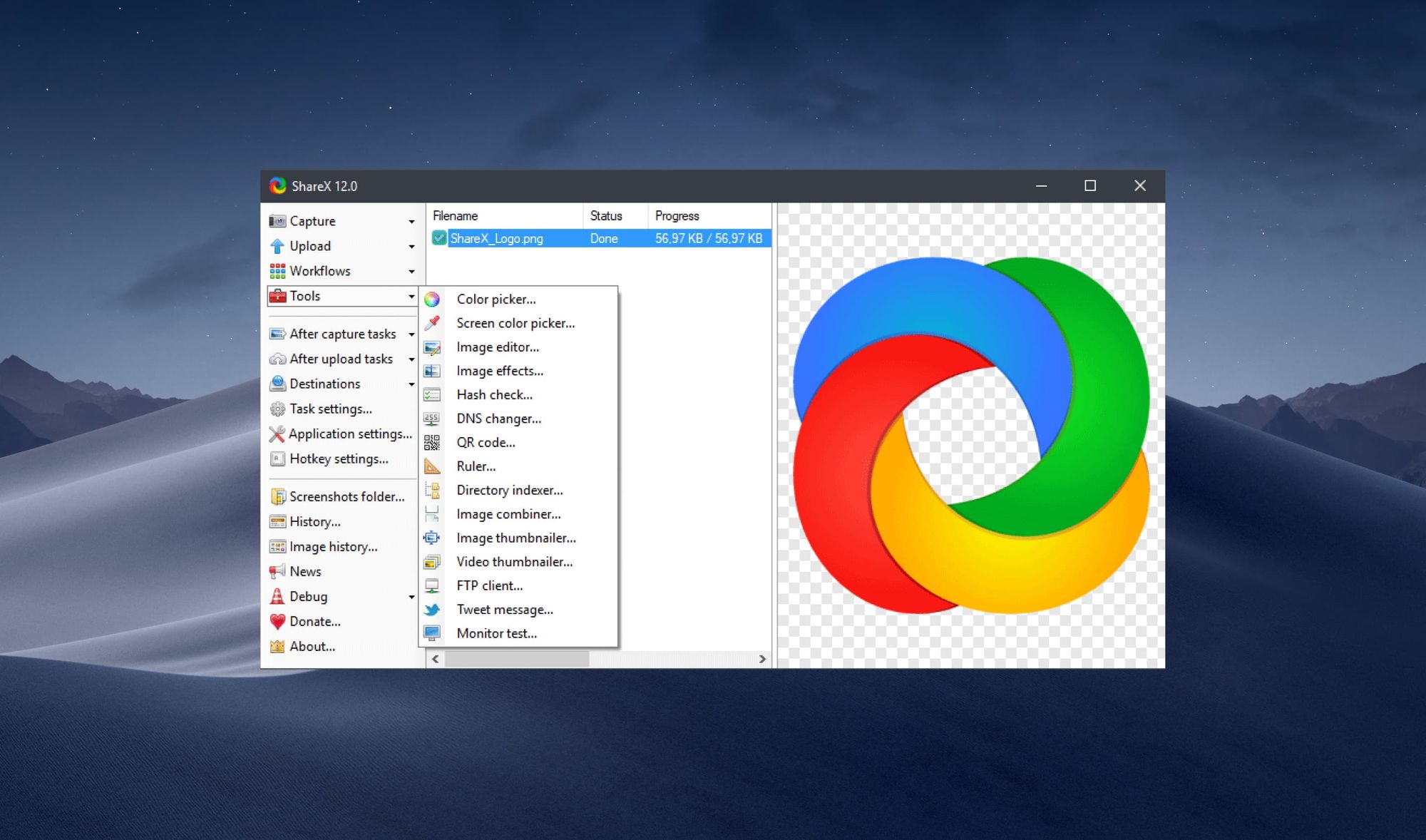
Task: Click the scroll left arrow
Action: click(x=436, y=659)
